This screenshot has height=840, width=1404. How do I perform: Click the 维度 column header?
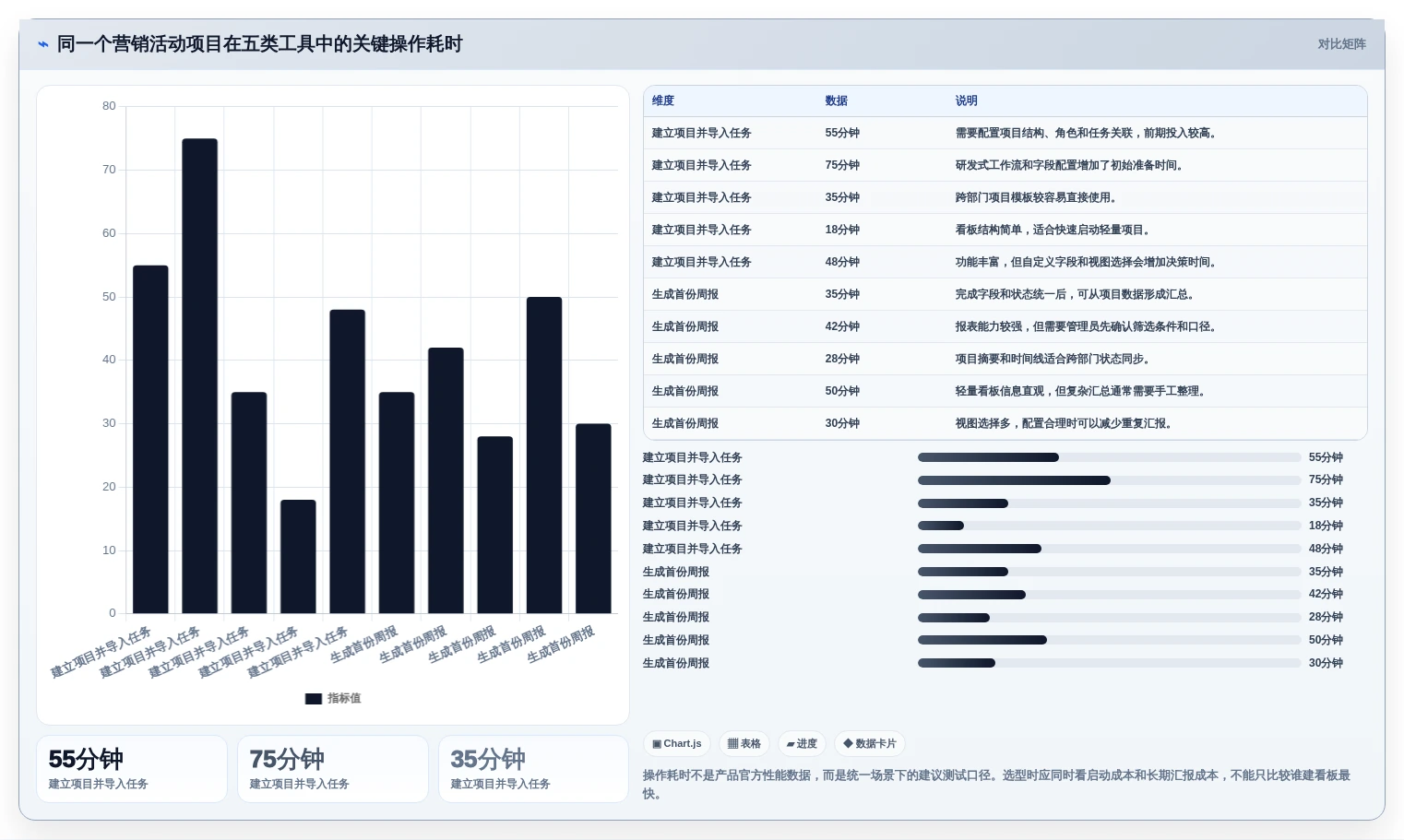[x=663, y=101]
